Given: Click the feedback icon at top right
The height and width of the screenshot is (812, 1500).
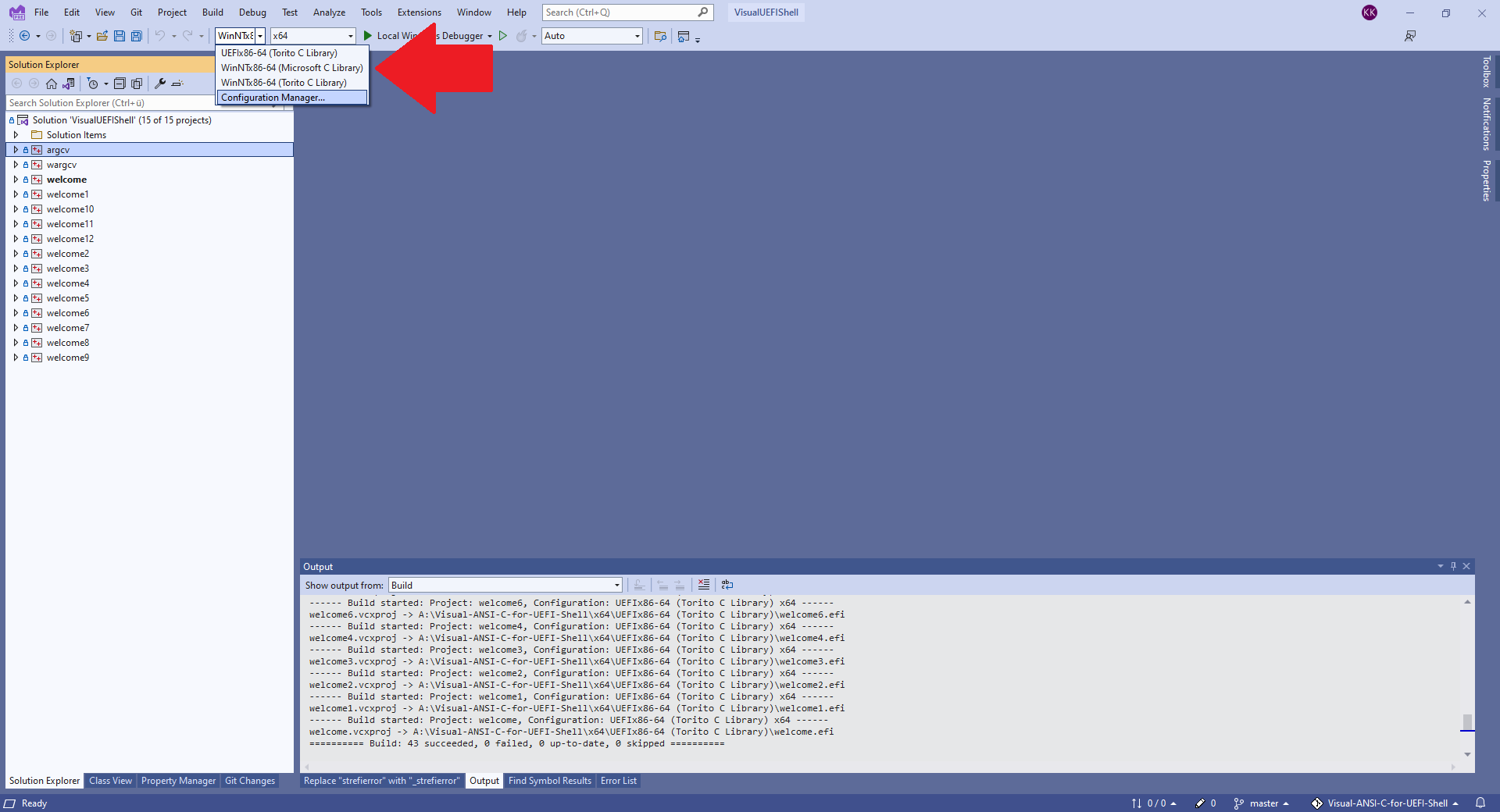Looking at the screenshot, I should point(1410,36).
